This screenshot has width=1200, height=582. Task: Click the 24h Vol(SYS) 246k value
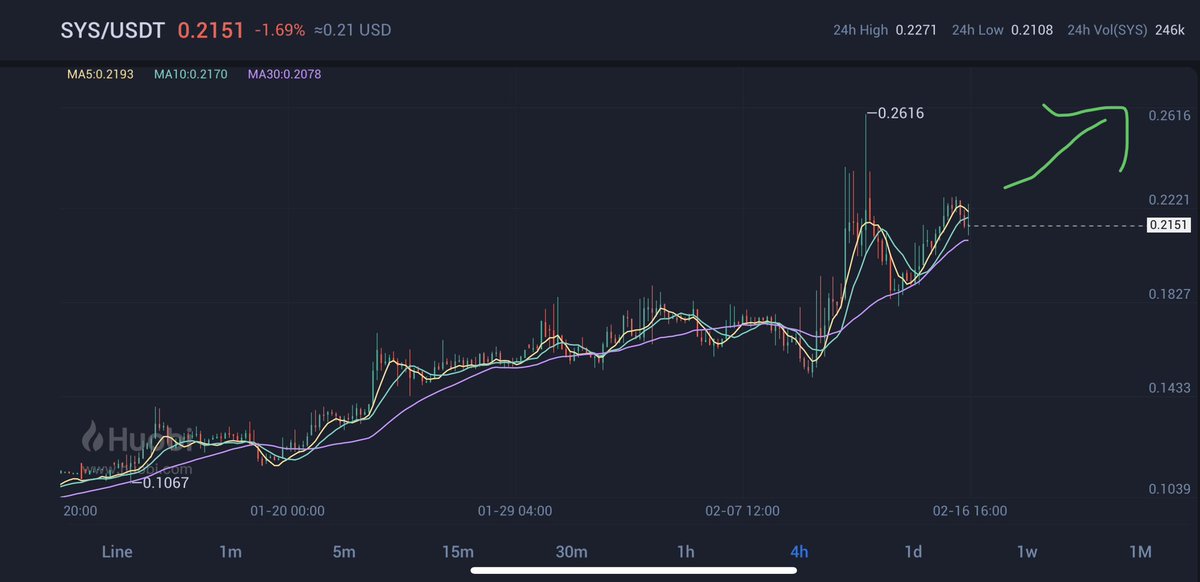point(1170,30)
